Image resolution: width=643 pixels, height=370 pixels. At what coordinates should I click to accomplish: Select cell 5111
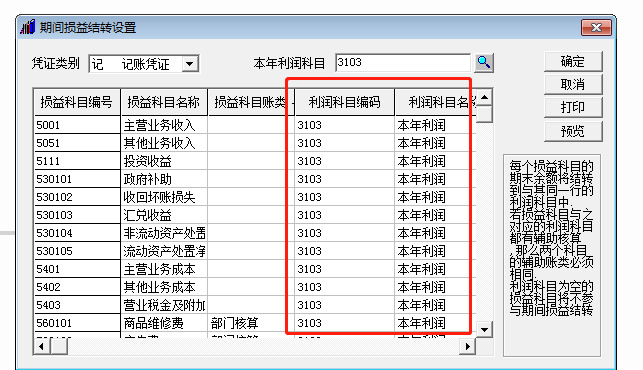point(77,161)
